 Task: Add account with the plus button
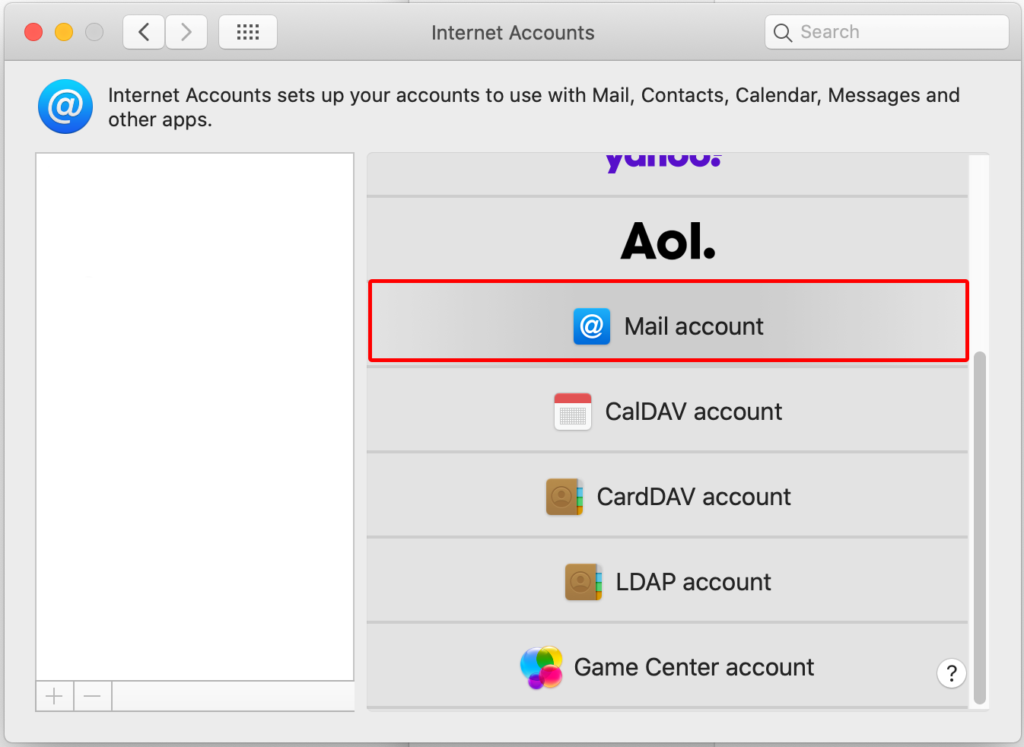pos(55,696)
